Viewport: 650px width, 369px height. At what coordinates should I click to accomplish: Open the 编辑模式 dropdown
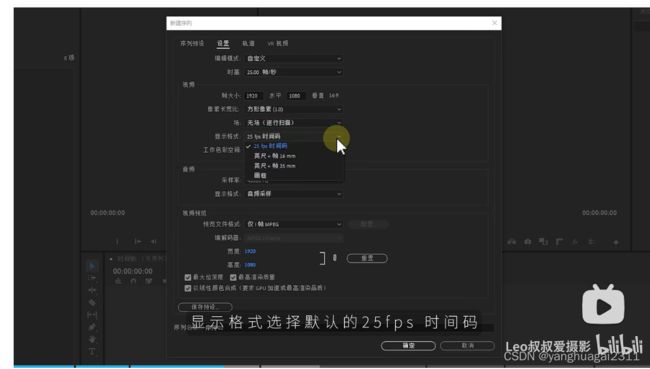[x=294, y=58]
